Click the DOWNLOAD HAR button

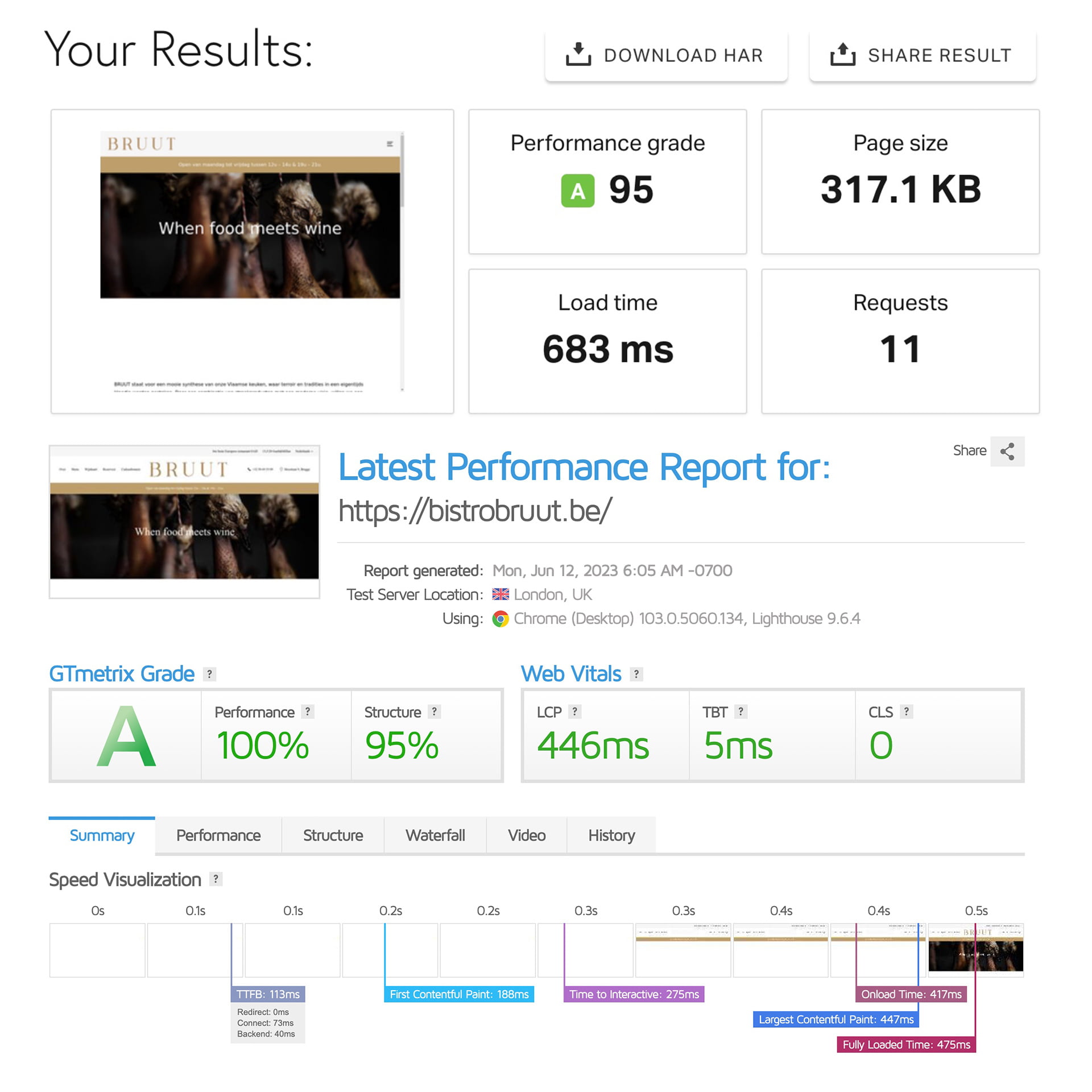coord(666,55)
